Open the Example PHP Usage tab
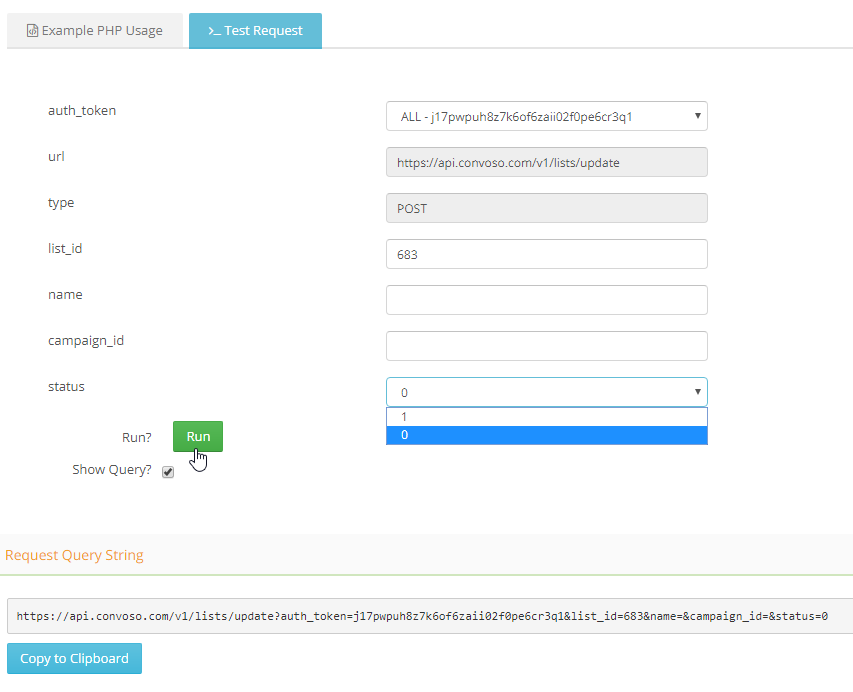 tap(94, 31)
